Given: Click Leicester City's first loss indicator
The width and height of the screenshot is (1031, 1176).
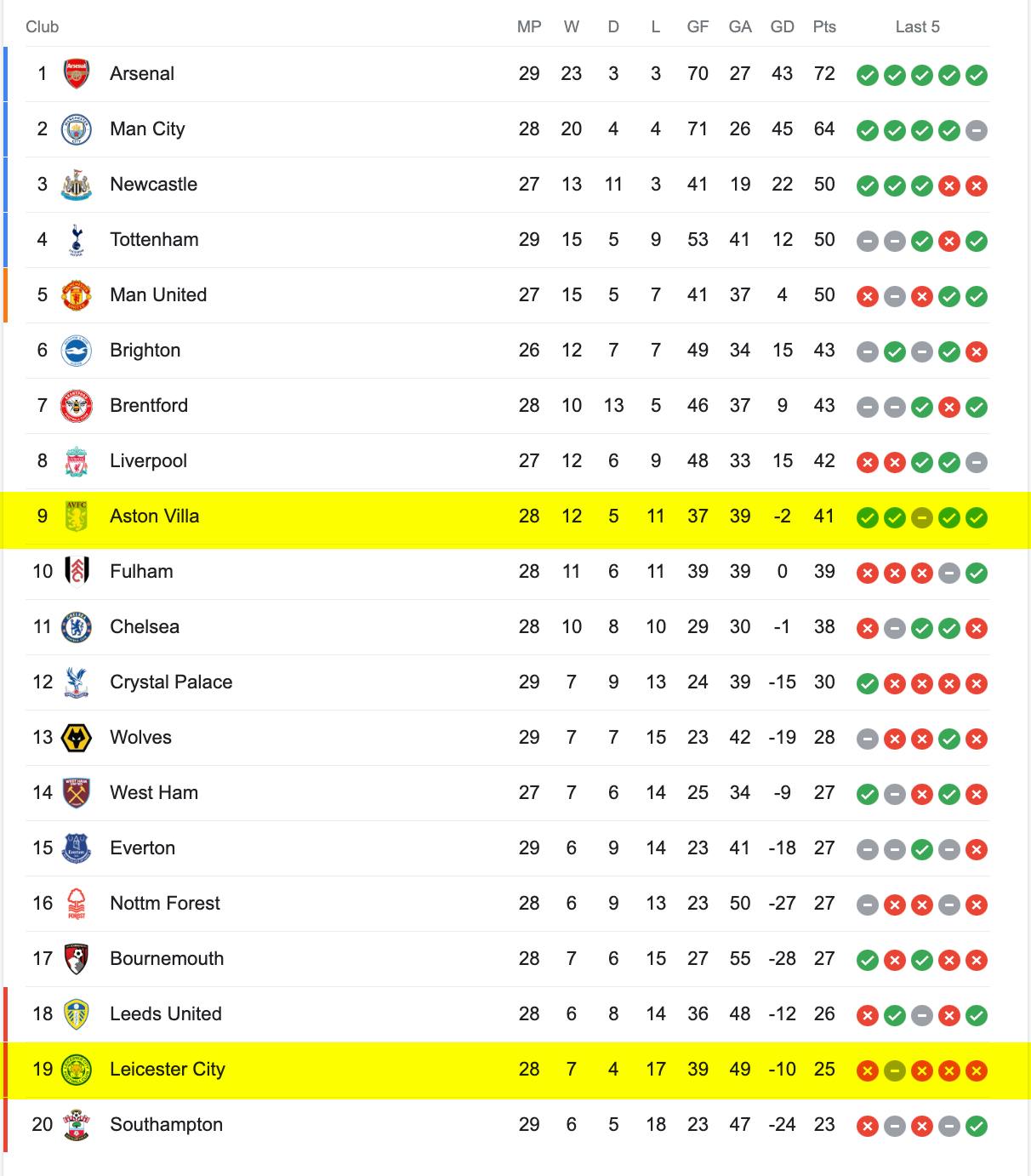Looking at the screenshot, I should pyautogui.click(x=868, y=1070).
